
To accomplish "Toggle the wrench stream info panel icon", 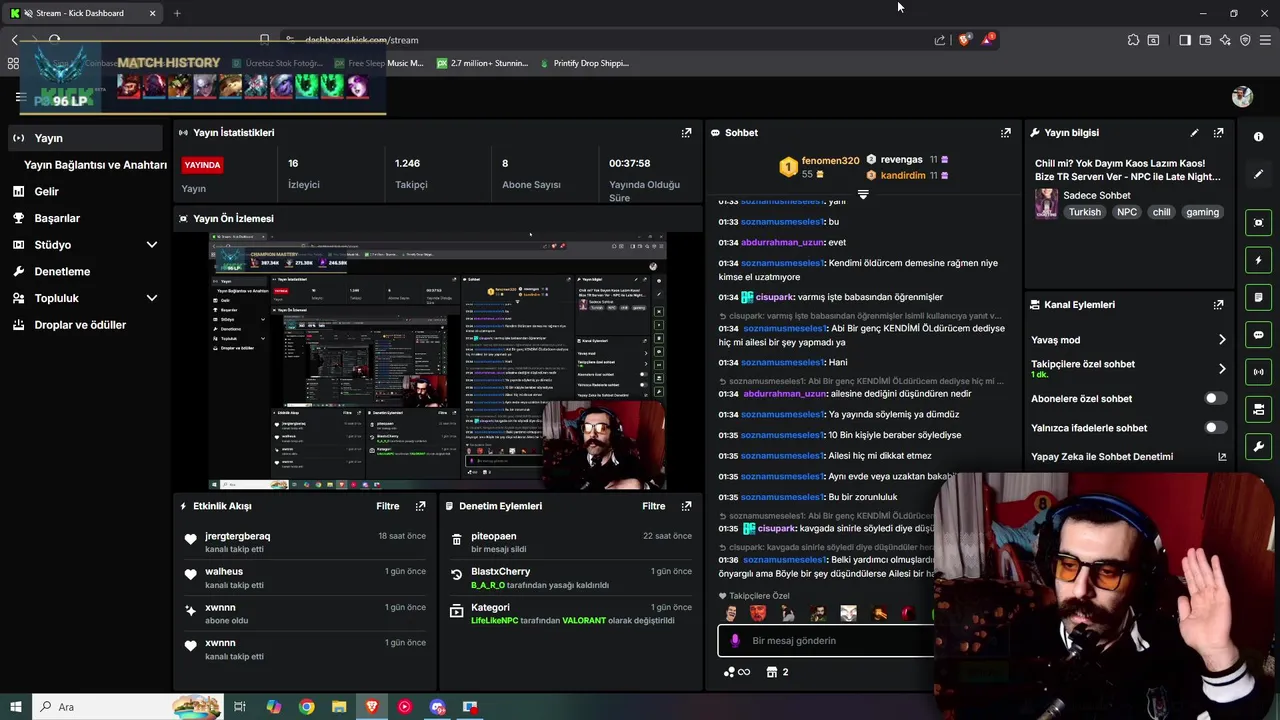I will pos(1258,446).
